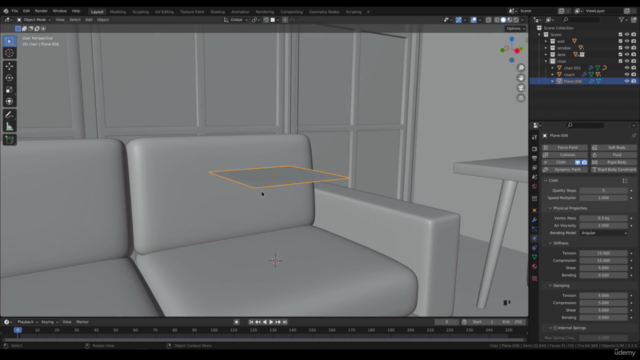Disable render camera for chair.001
The width and height of the screenshot is (640, 360).
pyautogui.click(x=633, y=68)
